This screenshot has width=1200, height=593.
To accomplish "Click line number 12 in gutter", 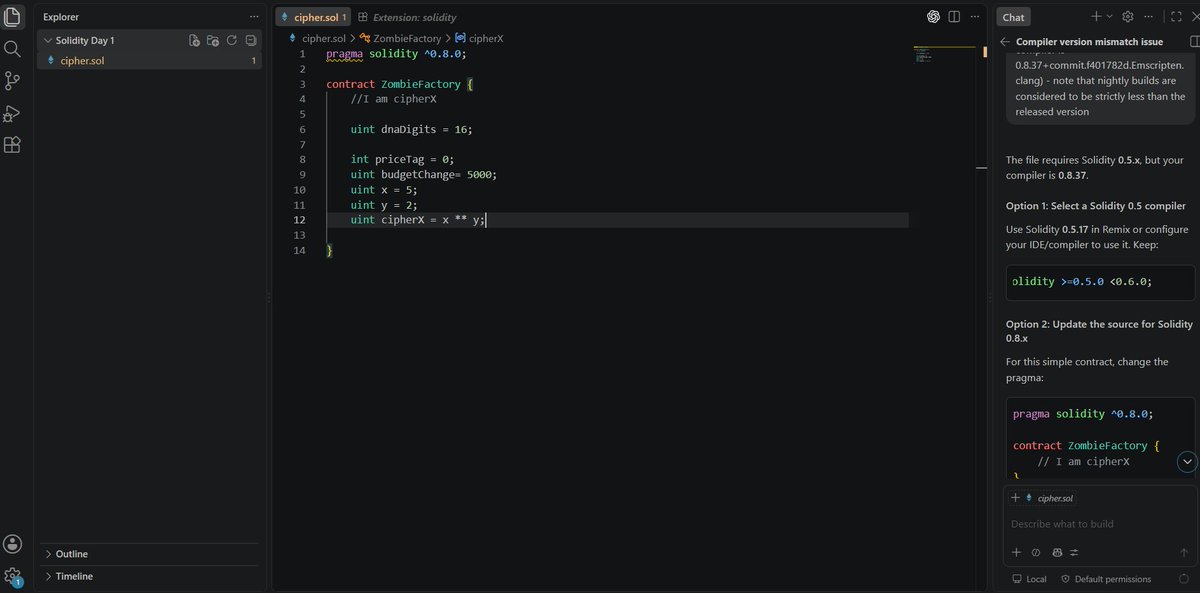I will pyautogui.click(x=299, y=220).
